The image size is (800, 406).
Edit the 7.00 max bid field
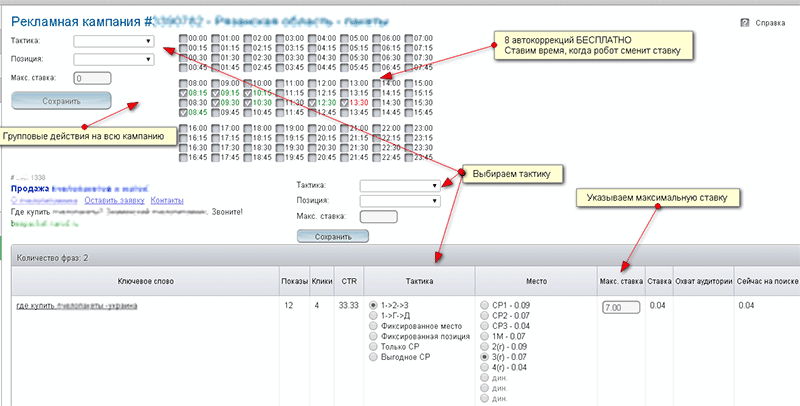click(x=621, y=308)
